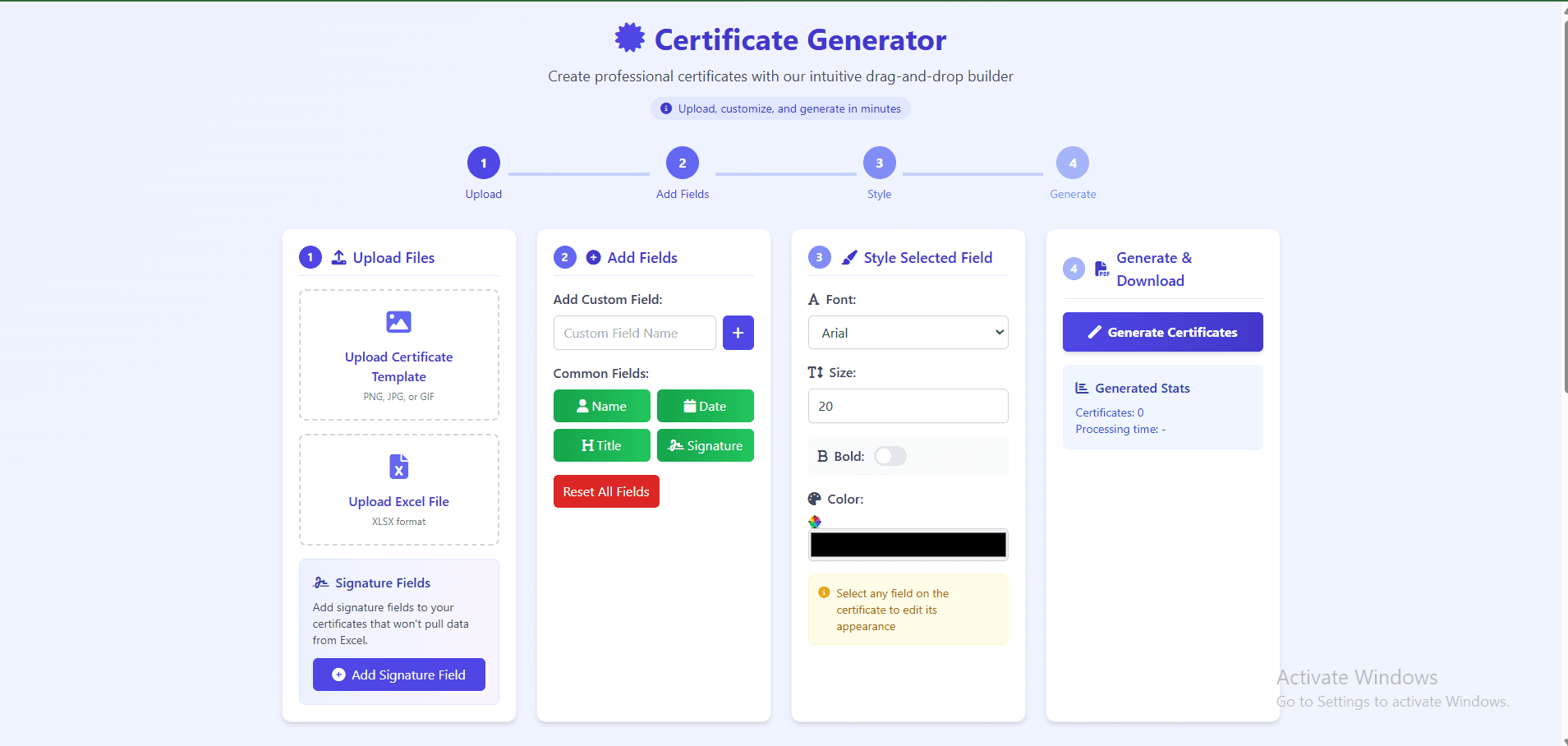
Task: Open the black color picker swatch
Action: click(907, 544)
